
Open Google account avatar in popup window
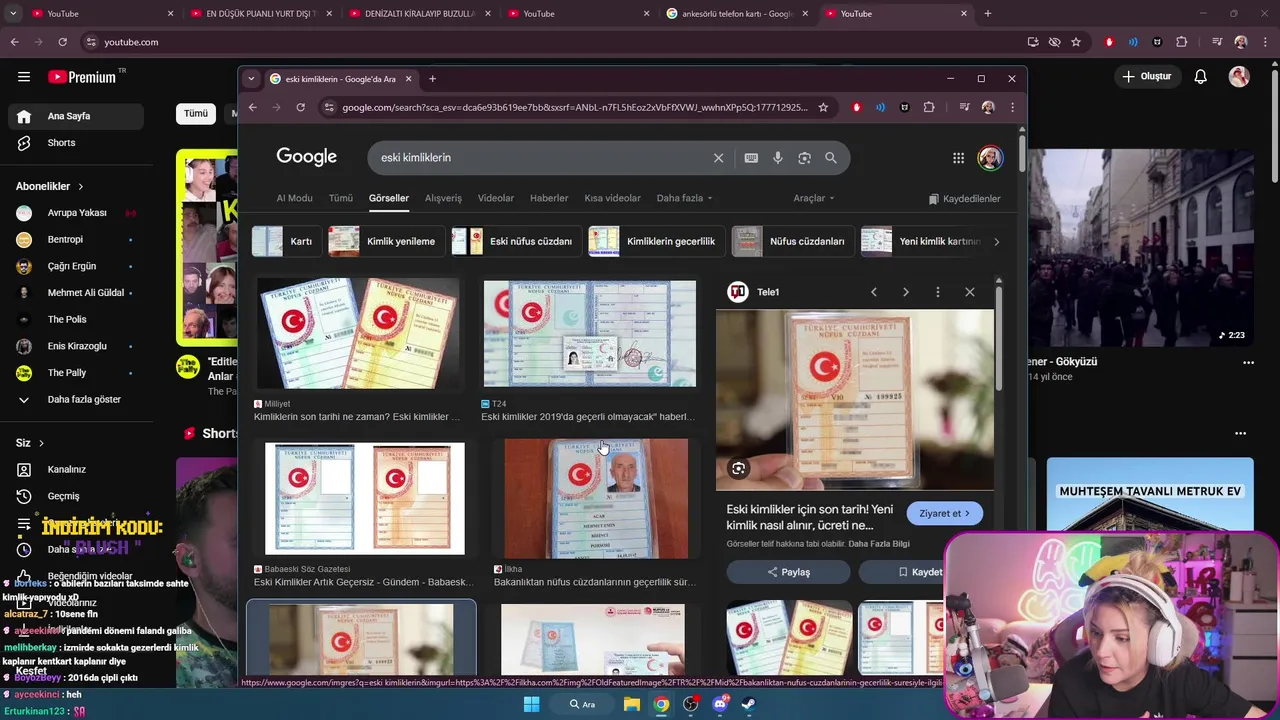(x=990, y=158)
